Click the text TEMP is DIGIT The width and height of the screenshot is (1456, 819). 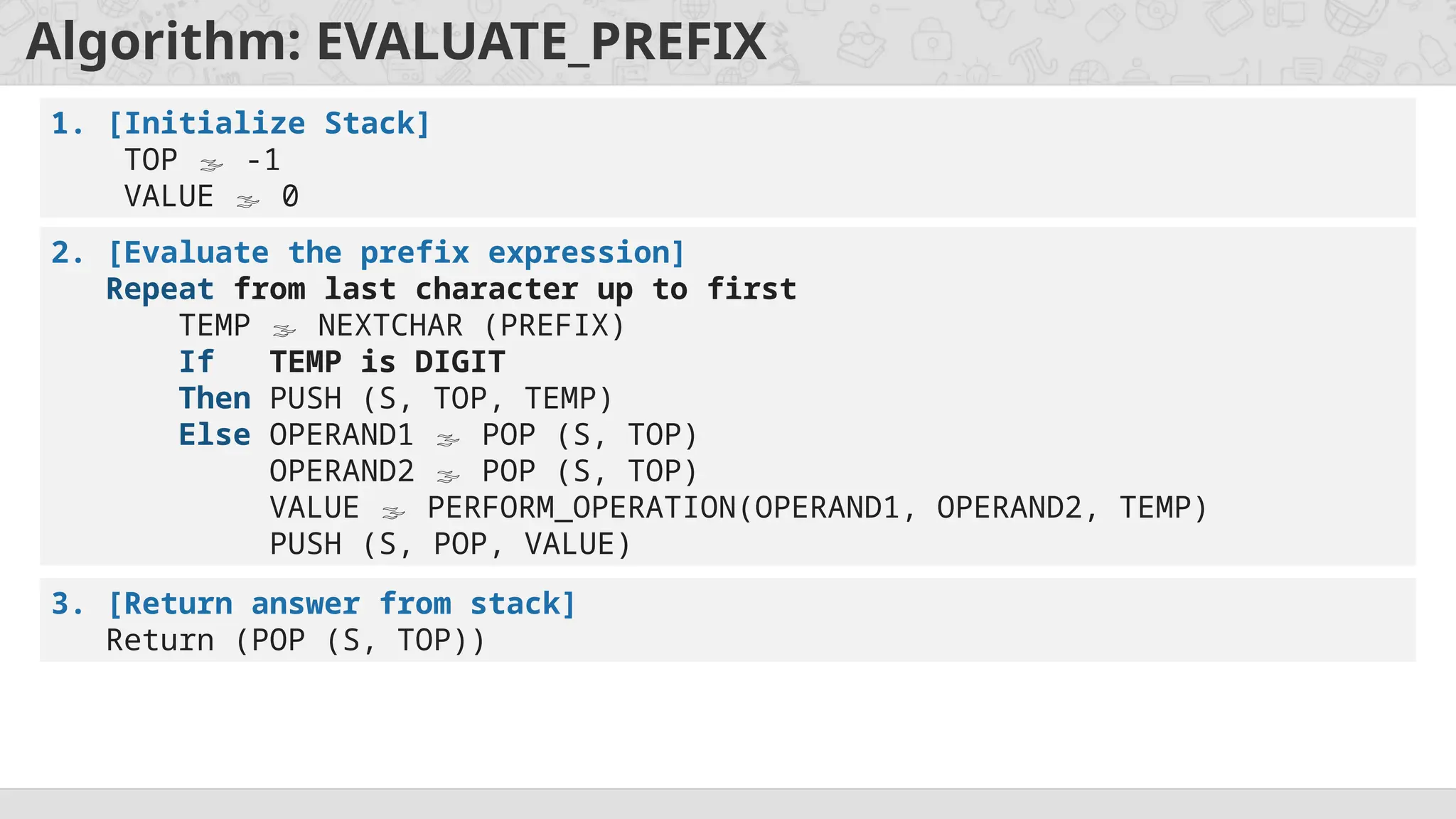[x=387, y=362]
